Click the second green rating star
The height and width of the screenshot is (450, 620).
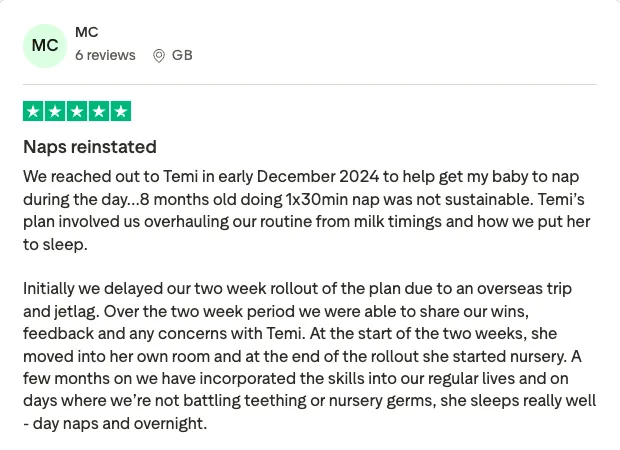[x=55, y=111]
